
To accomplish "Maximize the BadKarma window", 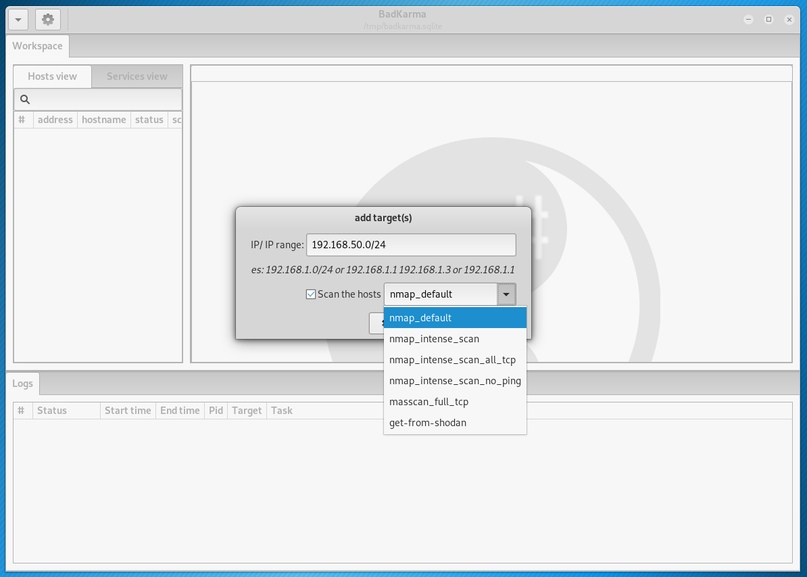I will coord(769,19).
